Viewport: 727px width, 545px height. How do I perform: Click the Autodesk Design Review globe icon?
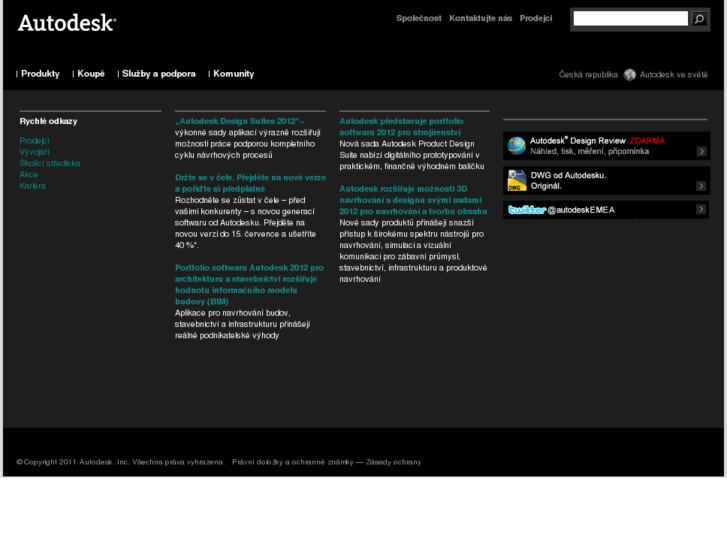coord(516,146)
